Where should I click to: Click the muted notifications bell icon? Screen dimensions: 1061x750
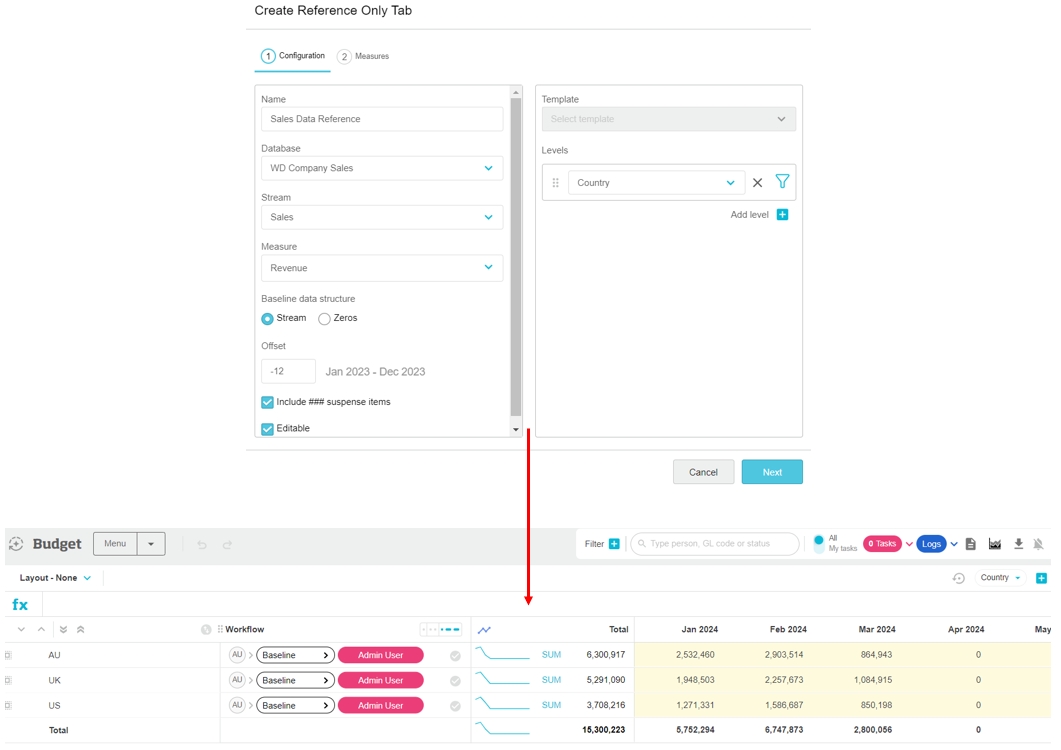click(x=1038, y=544)
